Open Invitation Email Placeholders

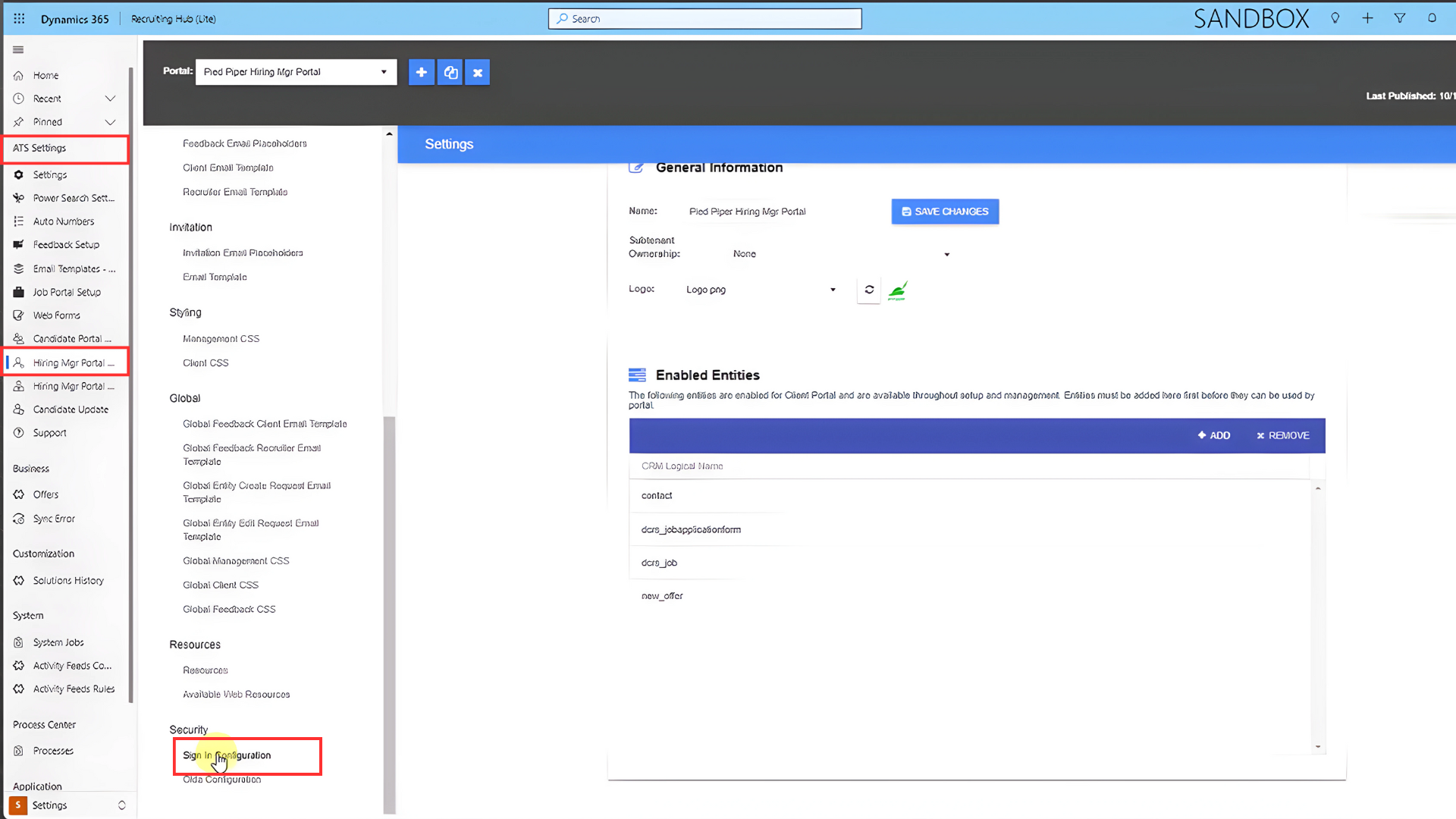243,253
